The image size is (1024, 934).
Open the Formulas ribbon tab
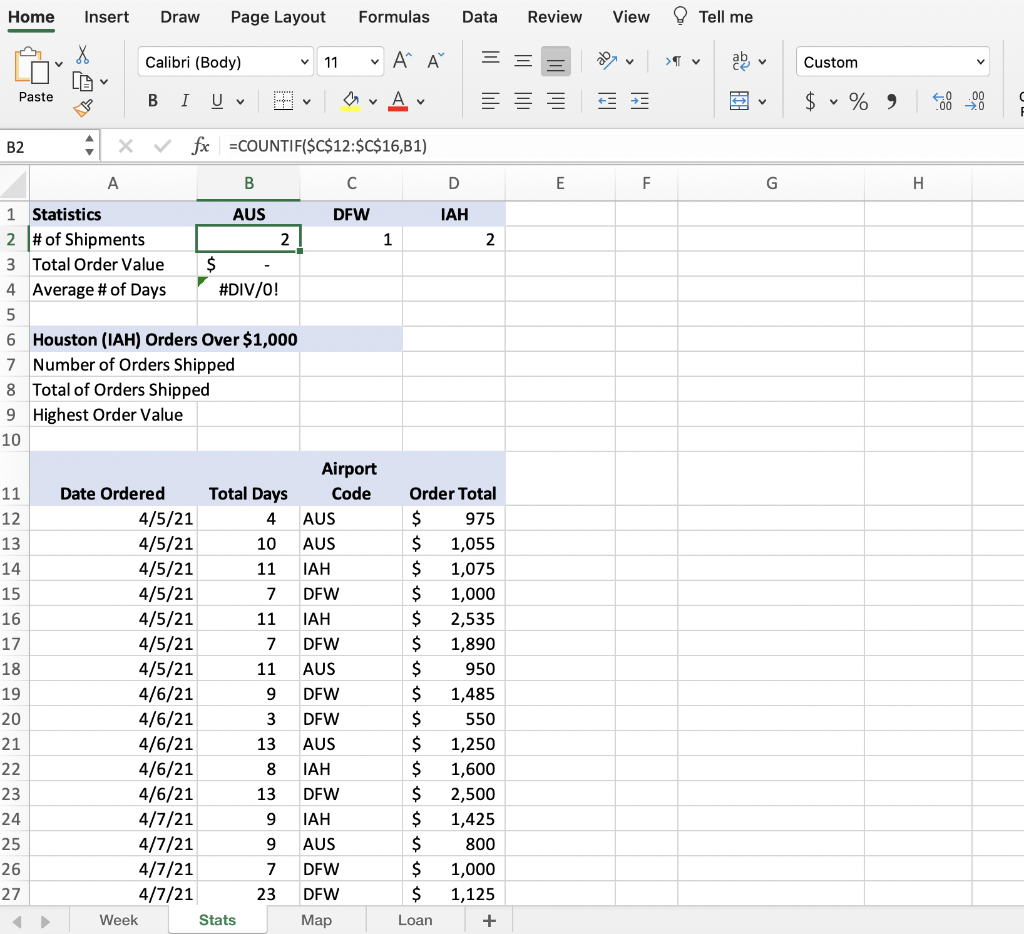click(394, 17)
